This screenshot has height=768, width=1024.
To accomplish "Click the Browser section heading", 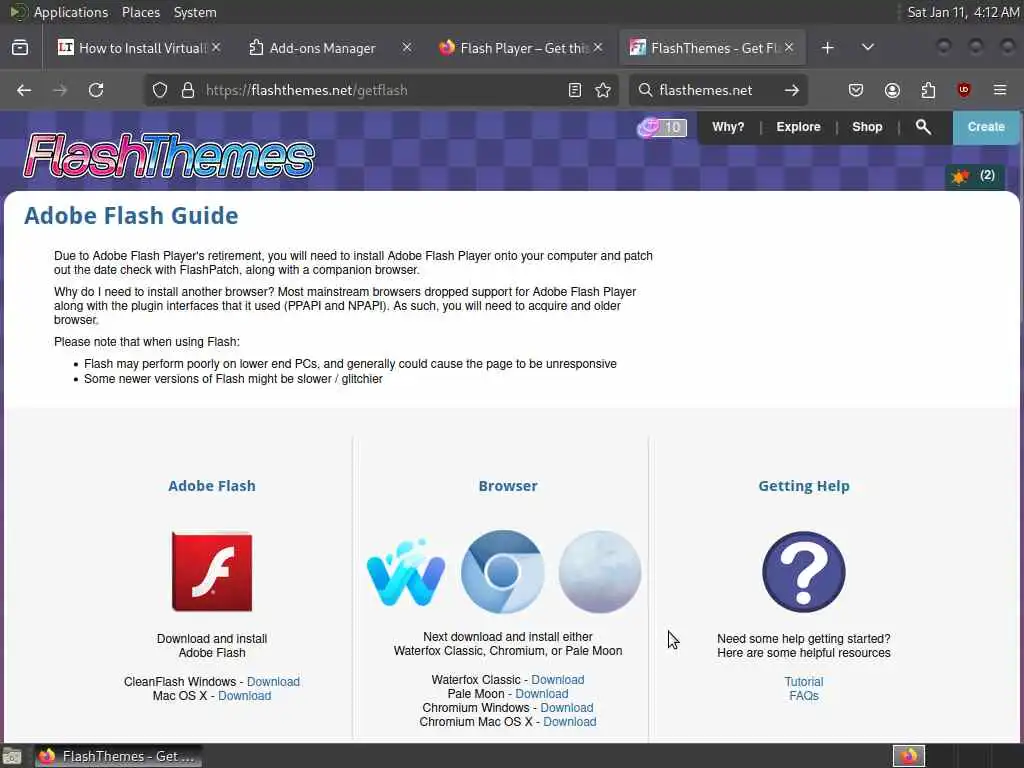I will [x=508, y=486].
